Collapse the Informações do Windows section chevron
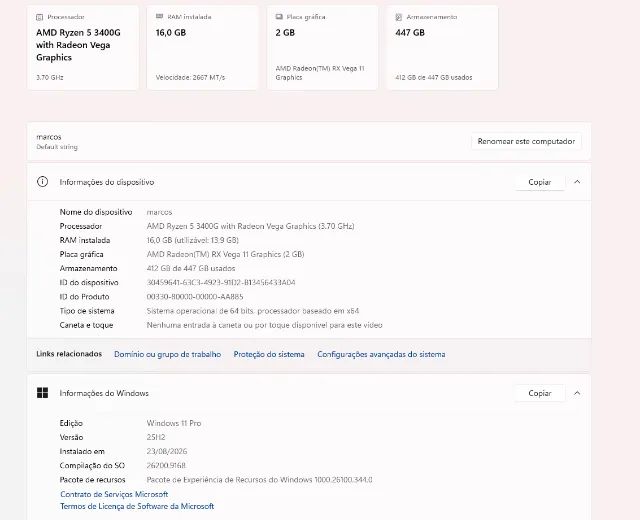 pyautogui.click(x=577, y=393)
